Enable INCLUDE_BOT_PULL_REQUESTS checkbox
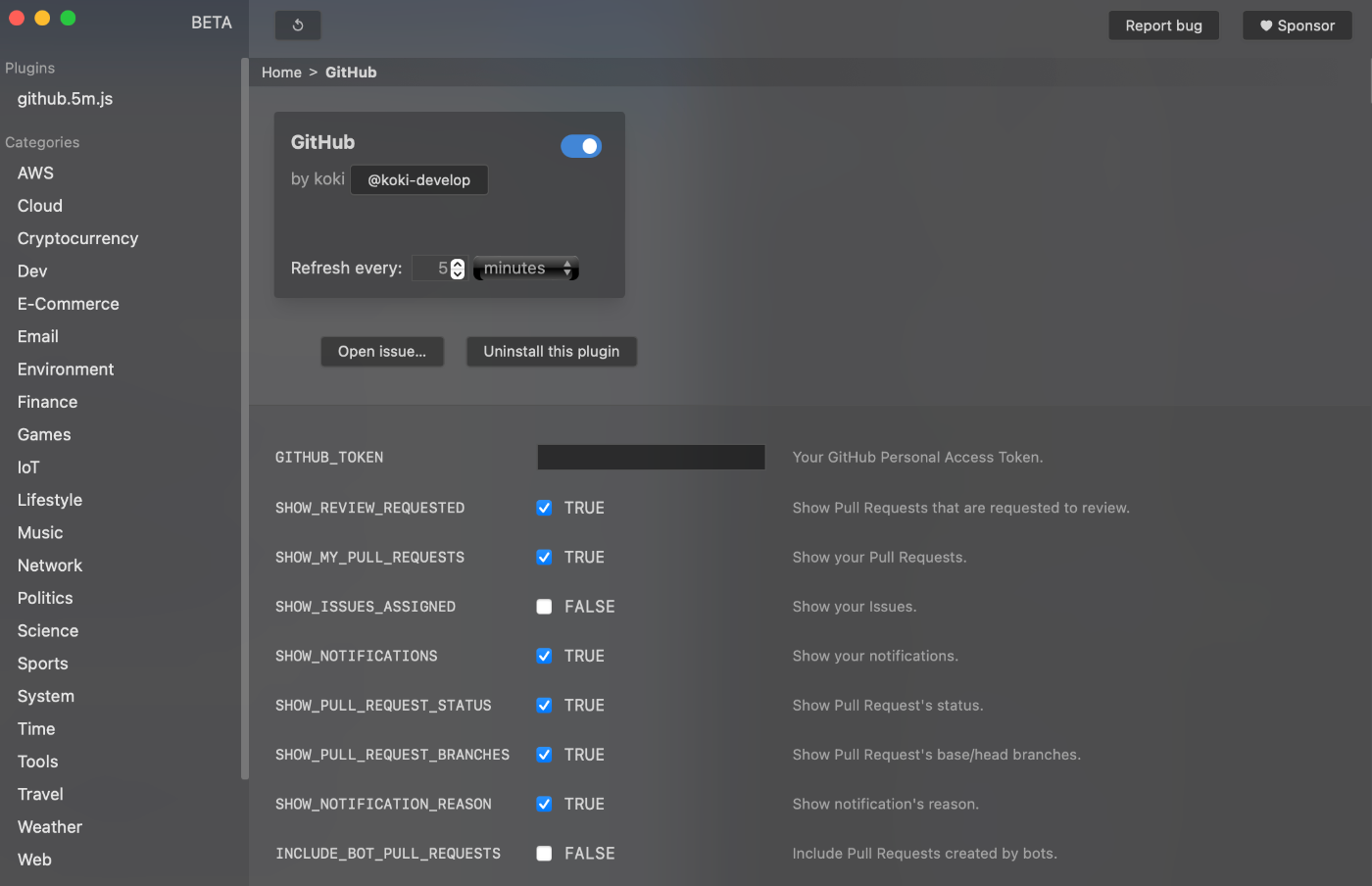The height and width of the screenshot is (886, 1372). tap(544, 854)
